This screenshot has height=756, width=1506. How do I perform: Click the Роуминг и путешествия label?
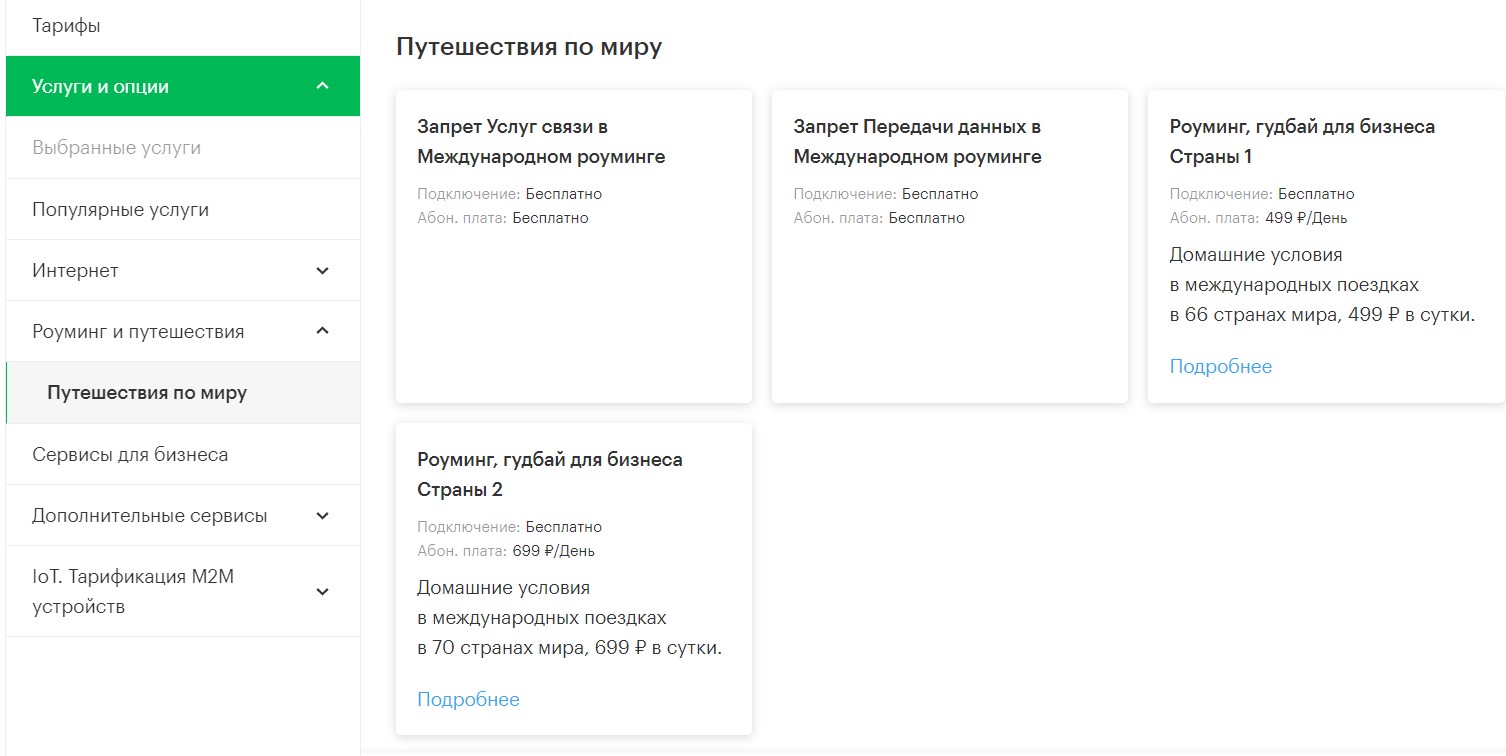138,332
